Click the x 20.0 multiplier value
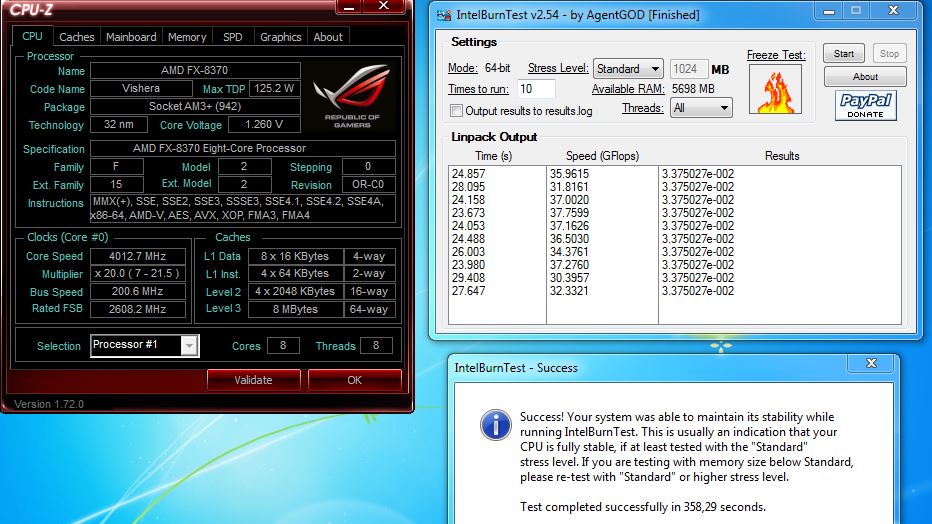932x524 pixels. click(x=137, y=274)
